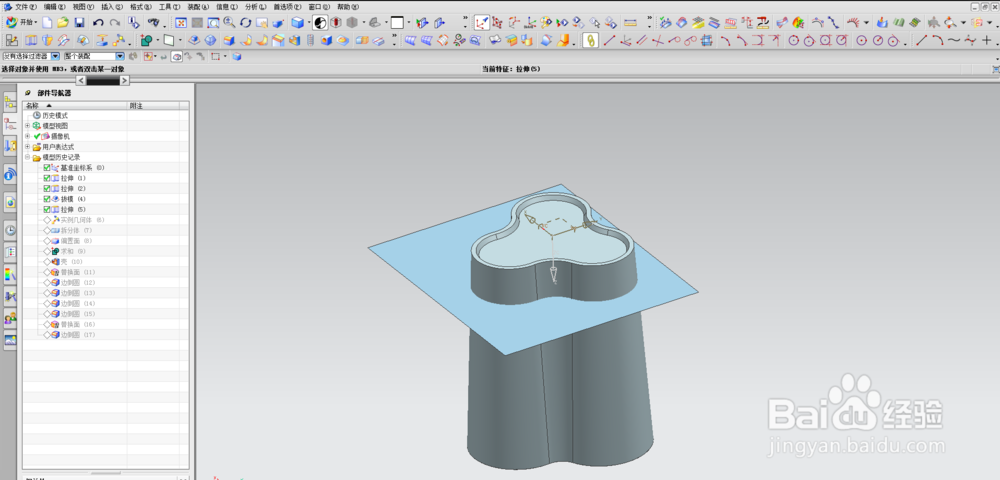Open the 编辑 menu

coord(54,6)
